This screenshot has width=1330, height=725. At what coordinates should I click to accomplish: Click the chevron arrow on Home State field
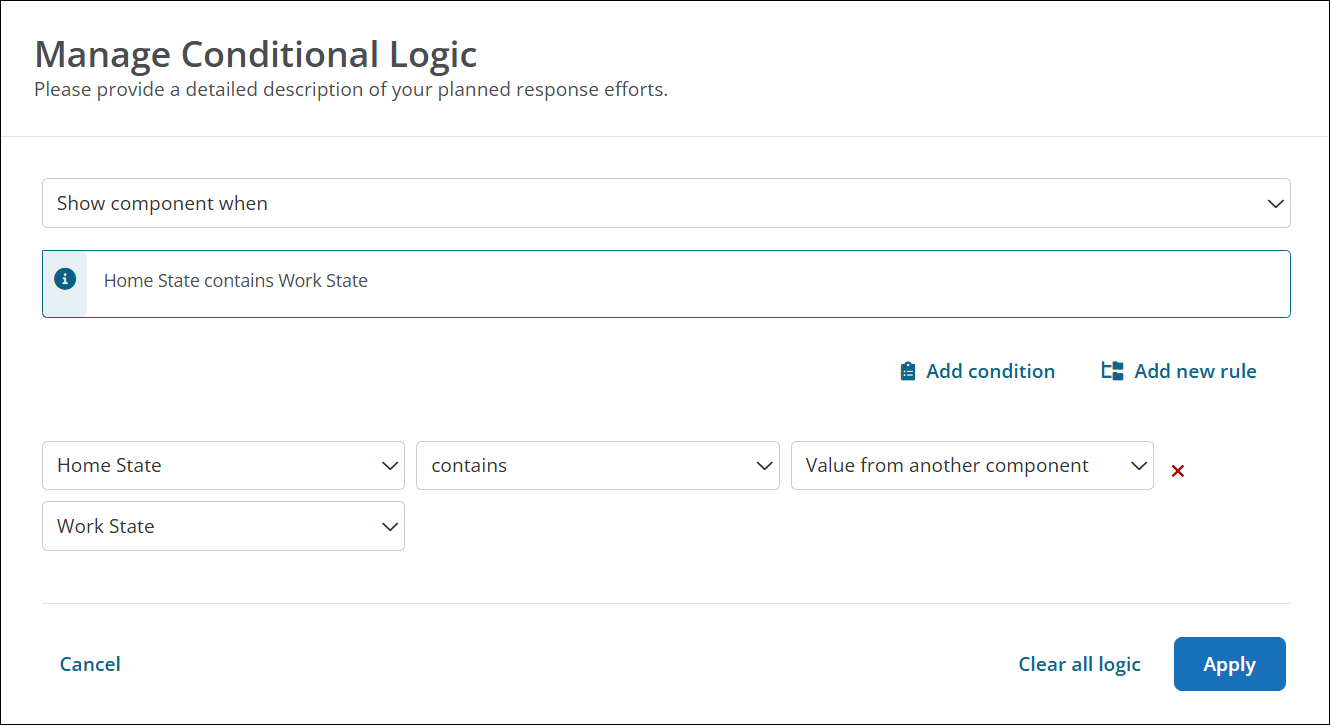point(390,466)
